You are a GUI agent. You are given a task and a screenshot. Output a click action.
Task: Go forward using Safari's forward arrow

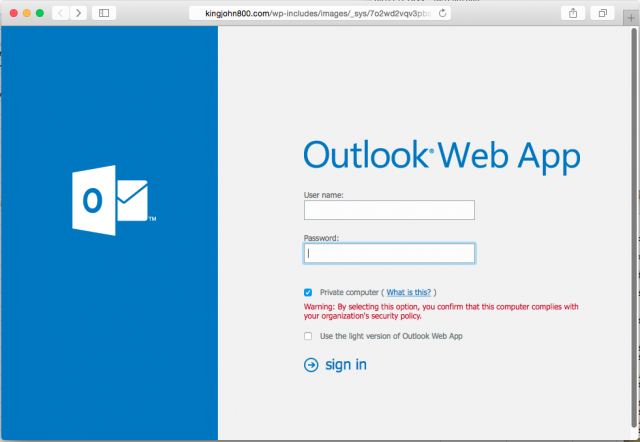coord(78,13)
